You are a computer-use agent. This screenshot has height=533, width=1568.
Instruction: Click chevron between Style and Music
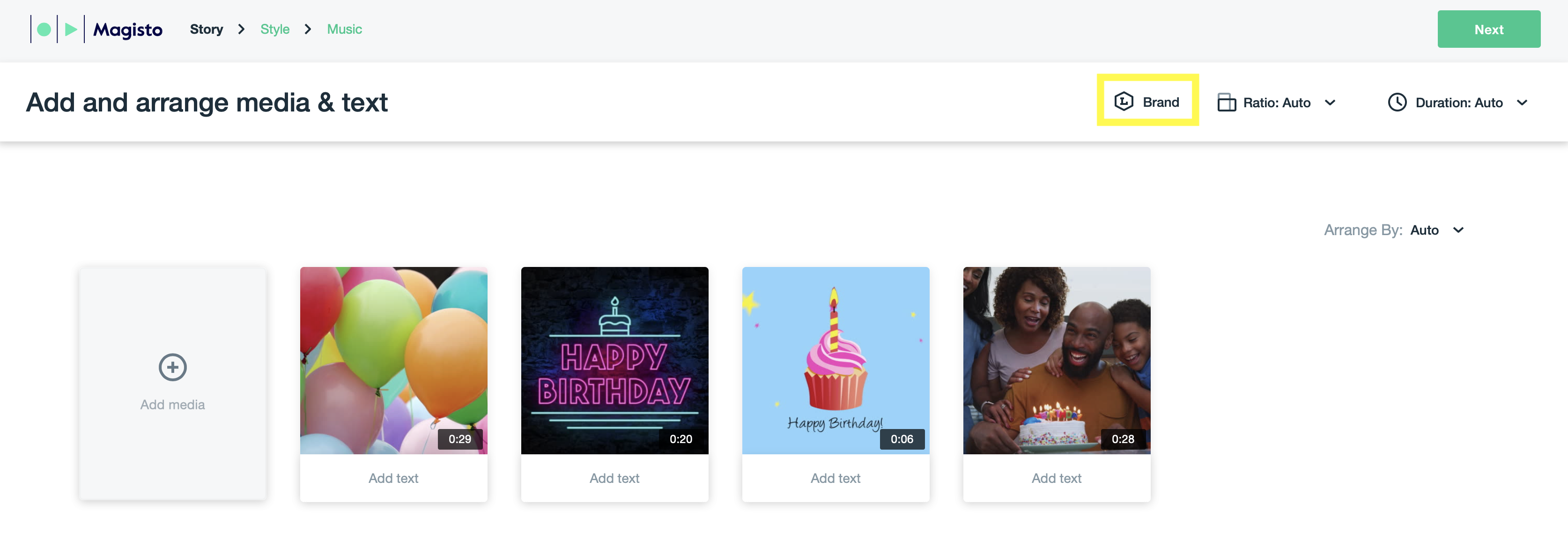coord(308,29)
